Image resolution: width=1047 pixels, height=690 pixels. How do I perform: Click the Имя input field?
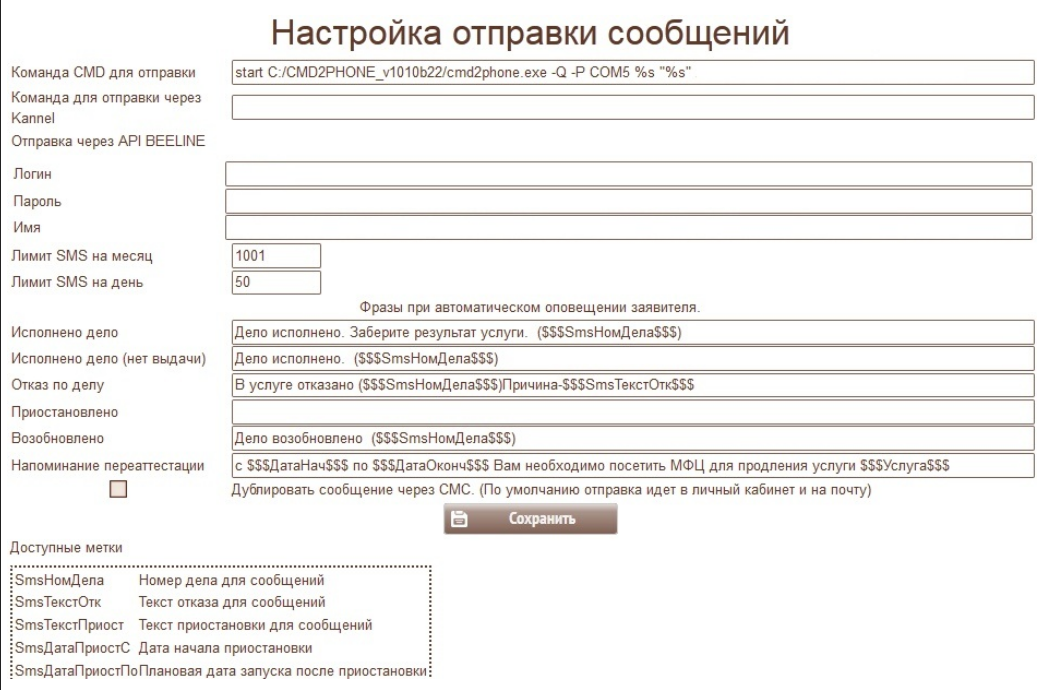coord(628,228)
